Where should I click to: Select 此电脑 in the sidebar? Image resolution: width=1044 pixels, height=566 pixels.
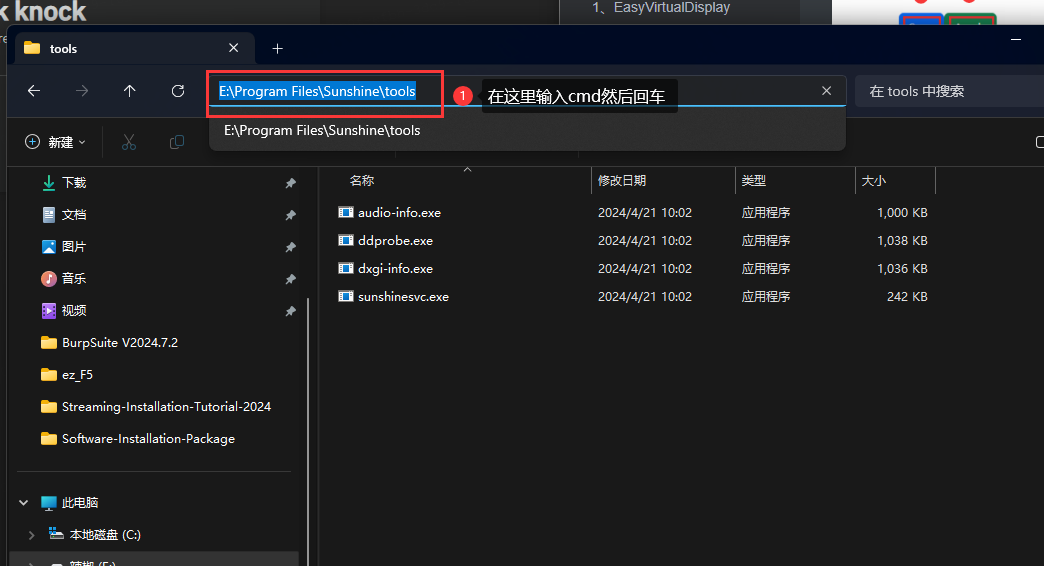(x=80, y=503)
